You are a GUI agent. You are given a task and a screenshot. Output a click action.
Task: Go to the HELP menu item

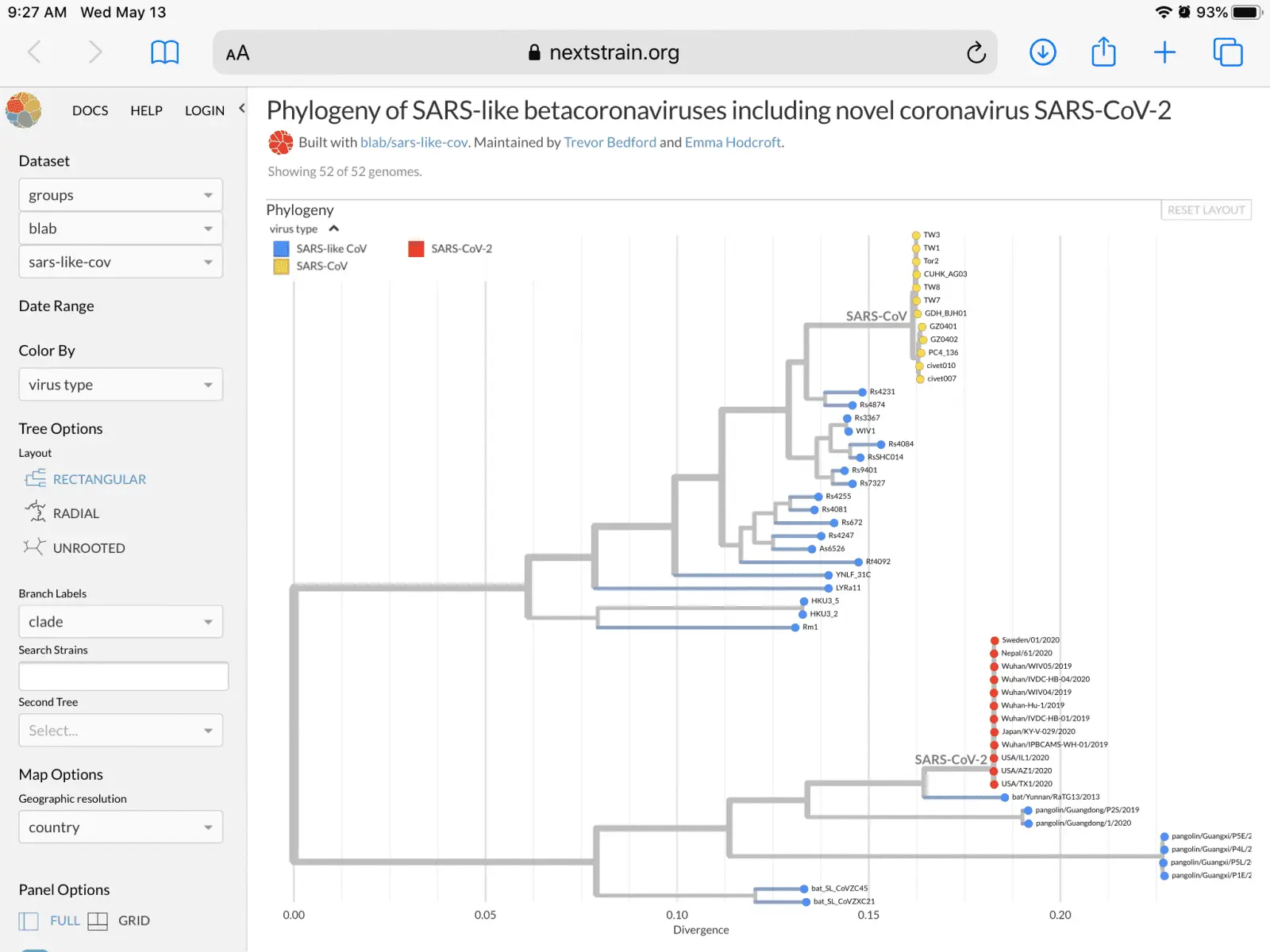146,110
